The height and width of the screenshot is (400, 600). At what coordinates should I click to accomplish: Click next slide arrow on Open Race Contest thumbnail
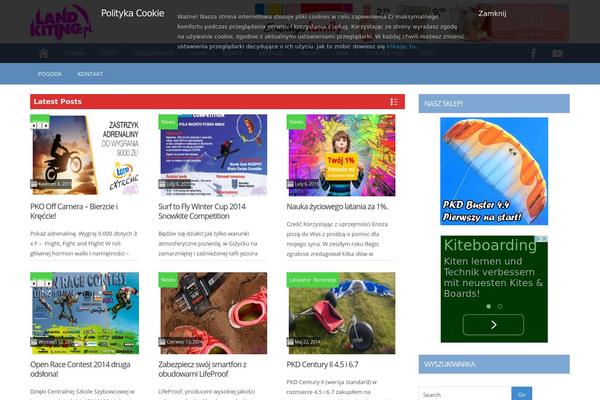pyautogui.click(x=49, y=284)
